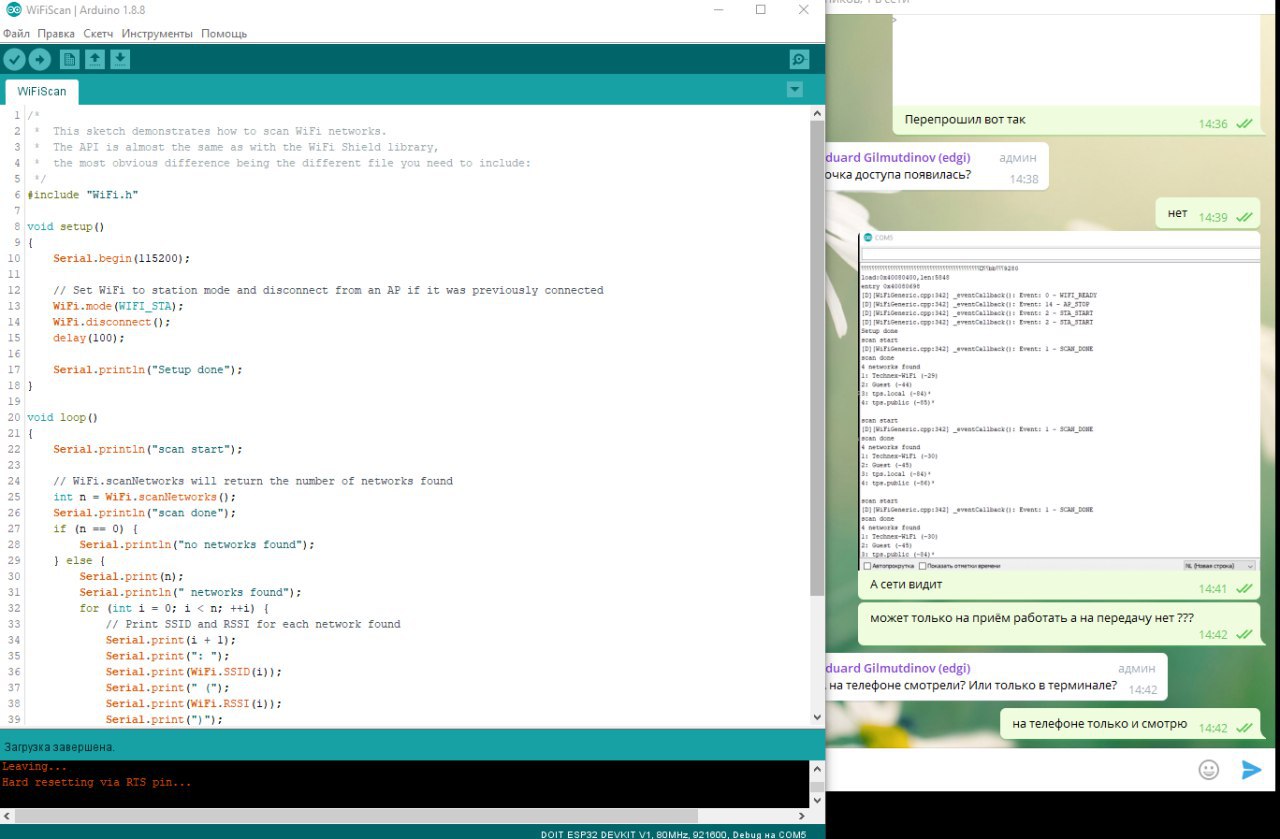The image size is (1280, 839).
Task: Expand the tab options dropdown arrow
Action: [795, 90]
